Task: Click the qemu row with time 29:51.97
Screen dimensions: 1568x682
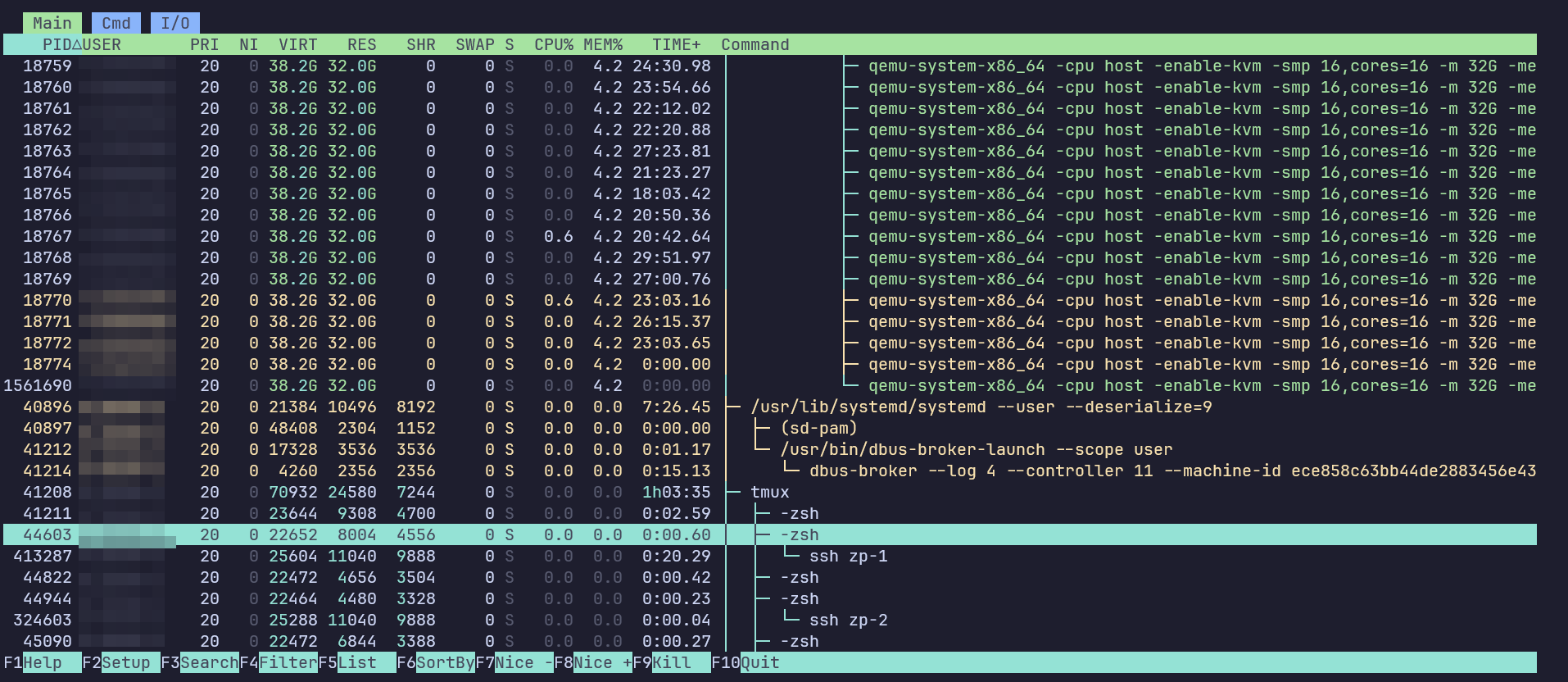Action: (770, 257)
